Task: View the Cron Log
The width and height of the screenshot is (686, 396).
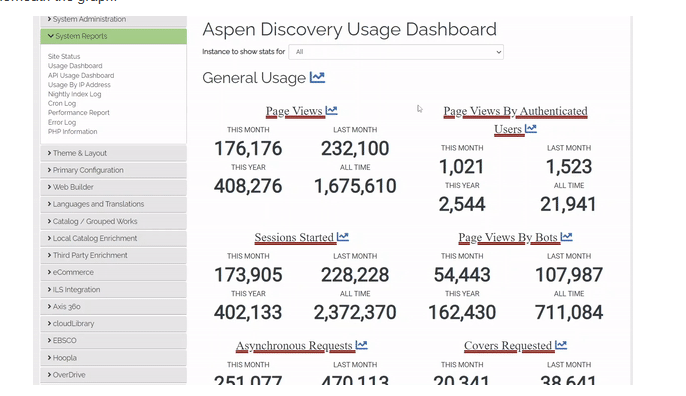Action: pos(62,103)
